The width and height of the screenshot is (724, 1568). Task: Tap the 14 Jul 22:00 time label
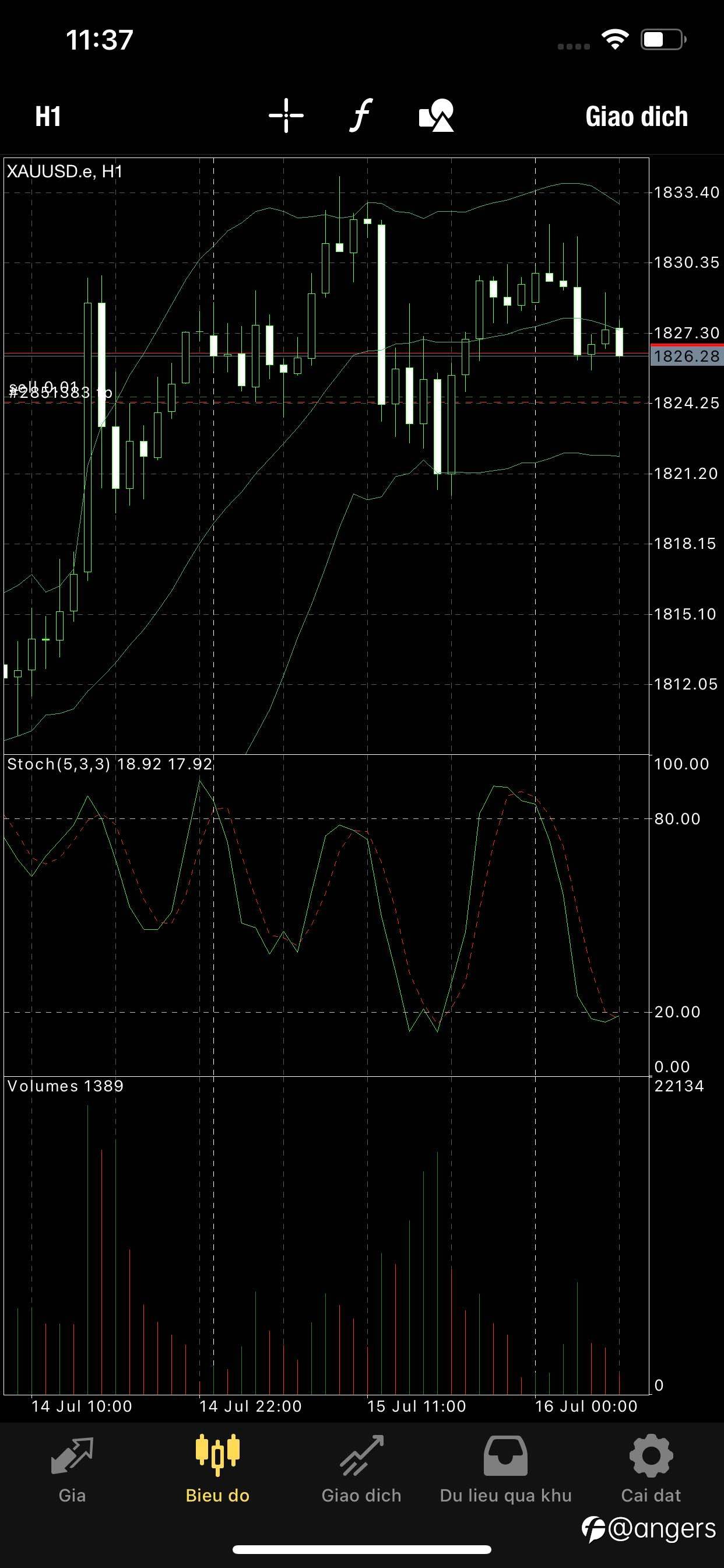coord(250,1406)
